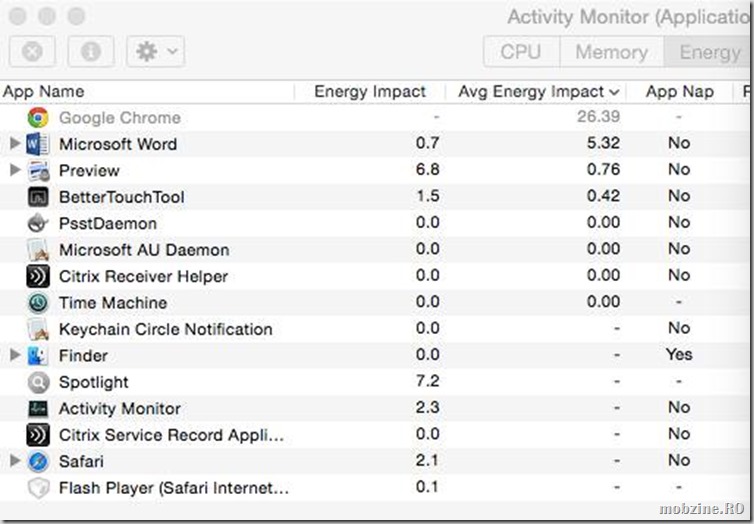Select the Keychain Circle Notification name
Image resolution: width=754 pixels, height=524 pixels.
pyautogui.click(x=165, y=329)
